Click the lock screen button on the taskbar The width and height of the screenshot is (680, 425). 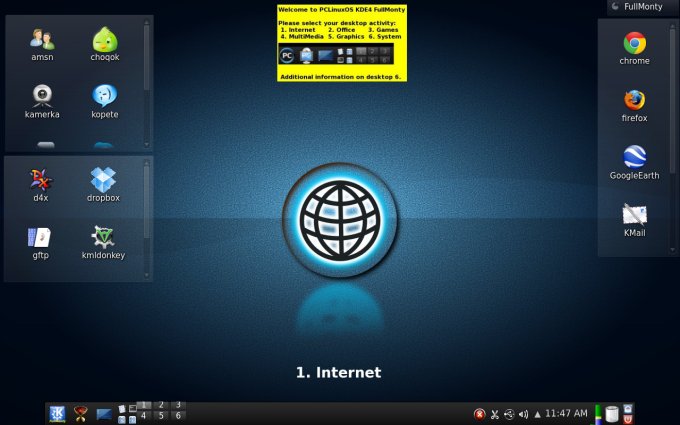click(x=628, y=409)
